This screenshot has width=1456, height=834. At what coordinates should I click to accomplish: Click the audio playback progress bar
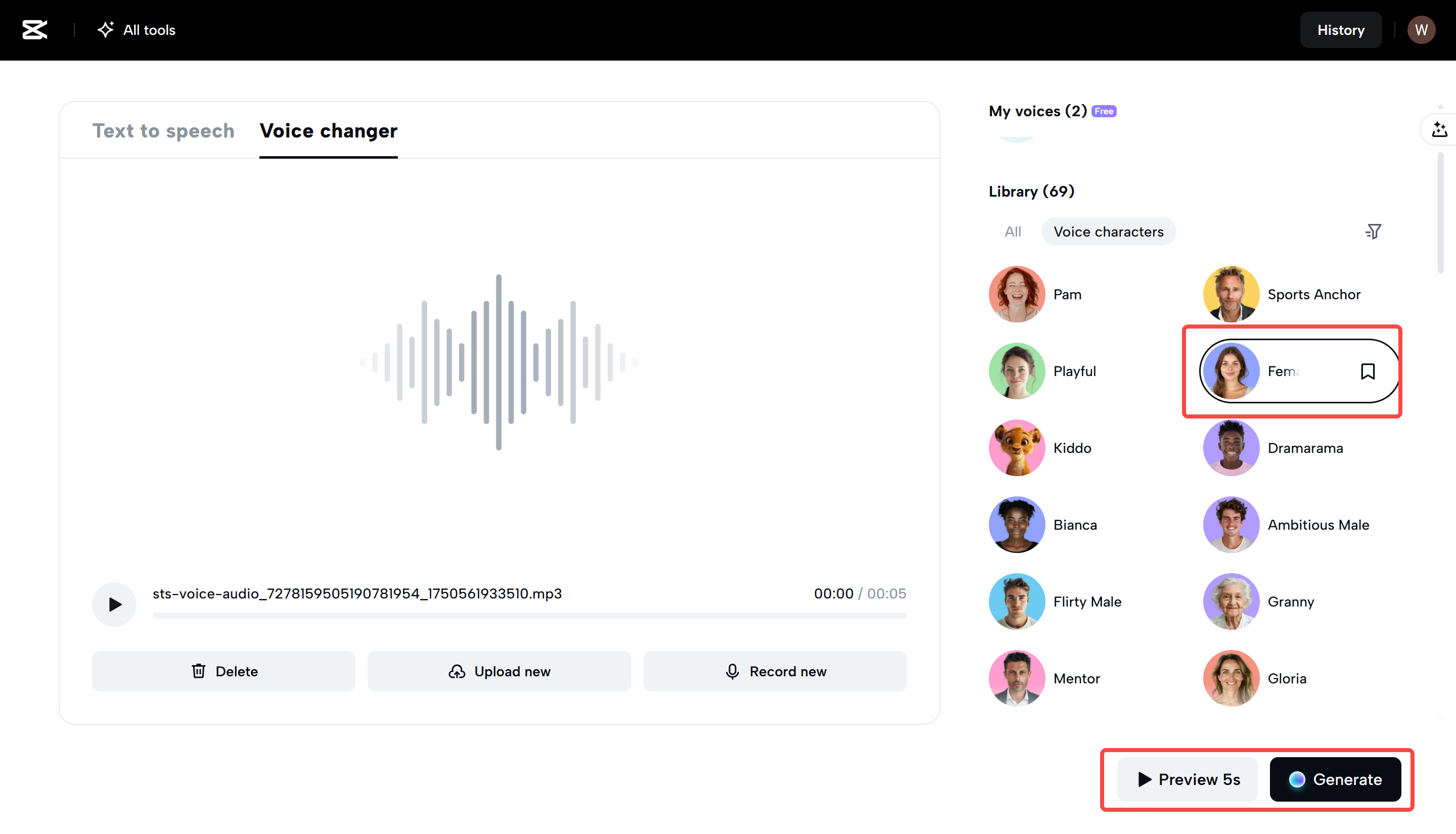coord(530,616)
